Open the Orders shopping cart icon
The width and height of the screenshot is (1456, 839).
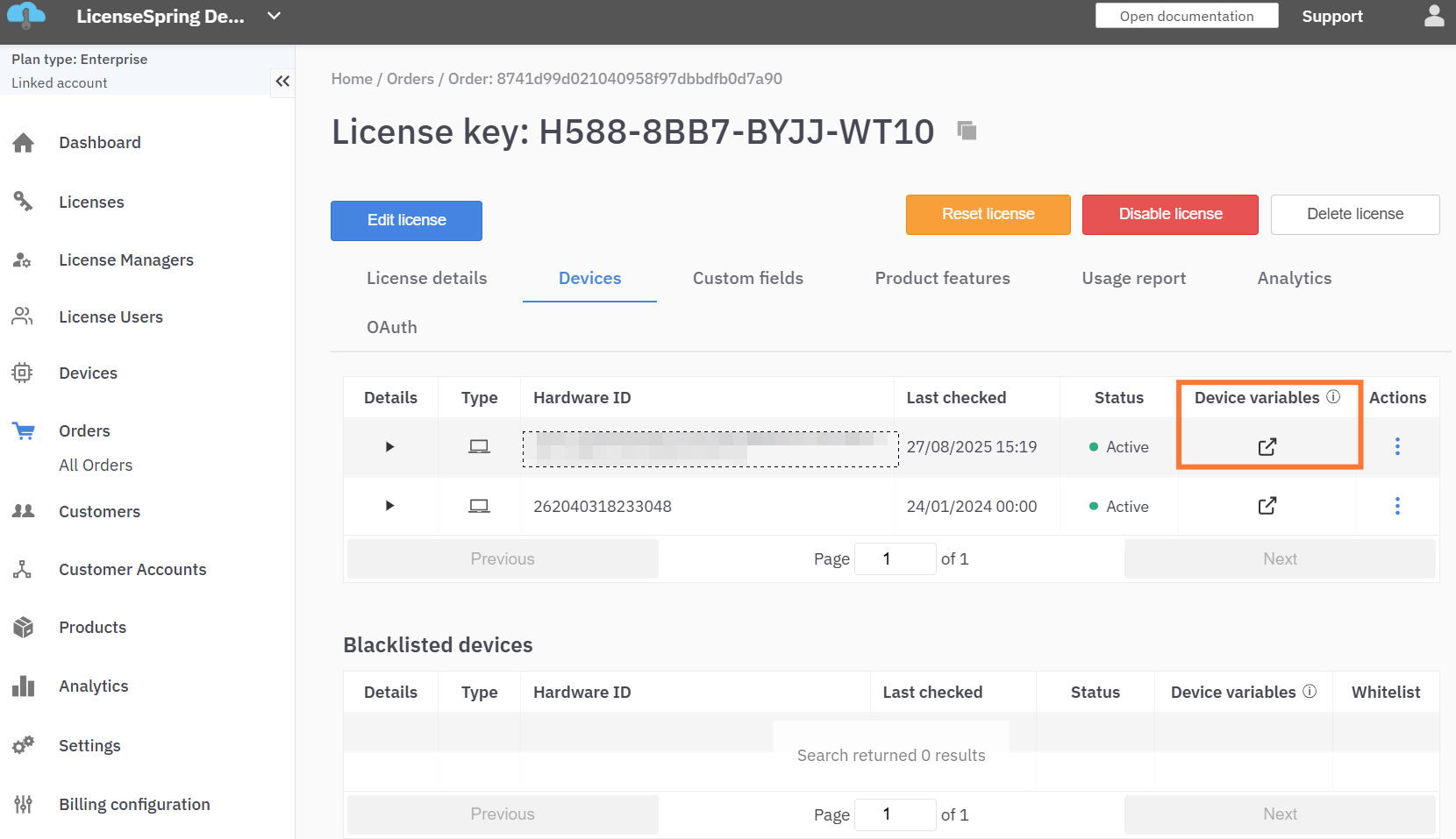click(x=24, y=431)
